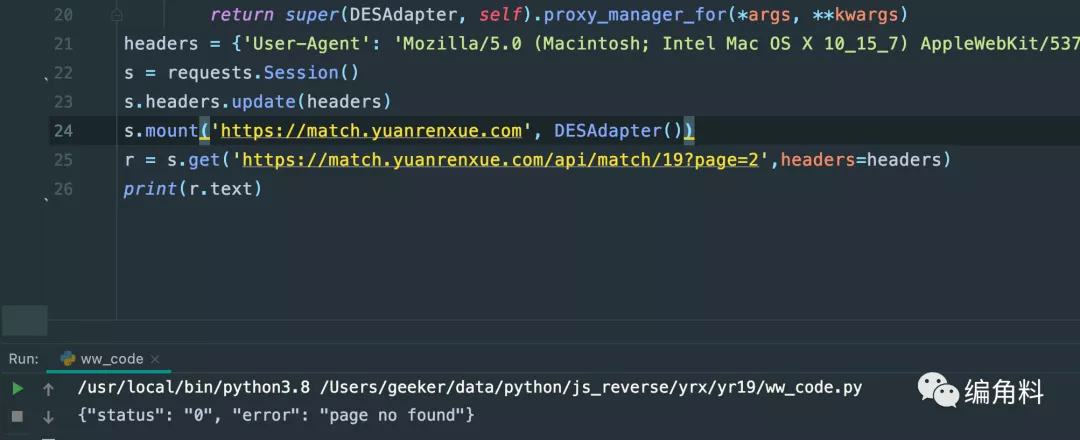
Task: Click line number 24 in the gutter
Action: [63, 131]
